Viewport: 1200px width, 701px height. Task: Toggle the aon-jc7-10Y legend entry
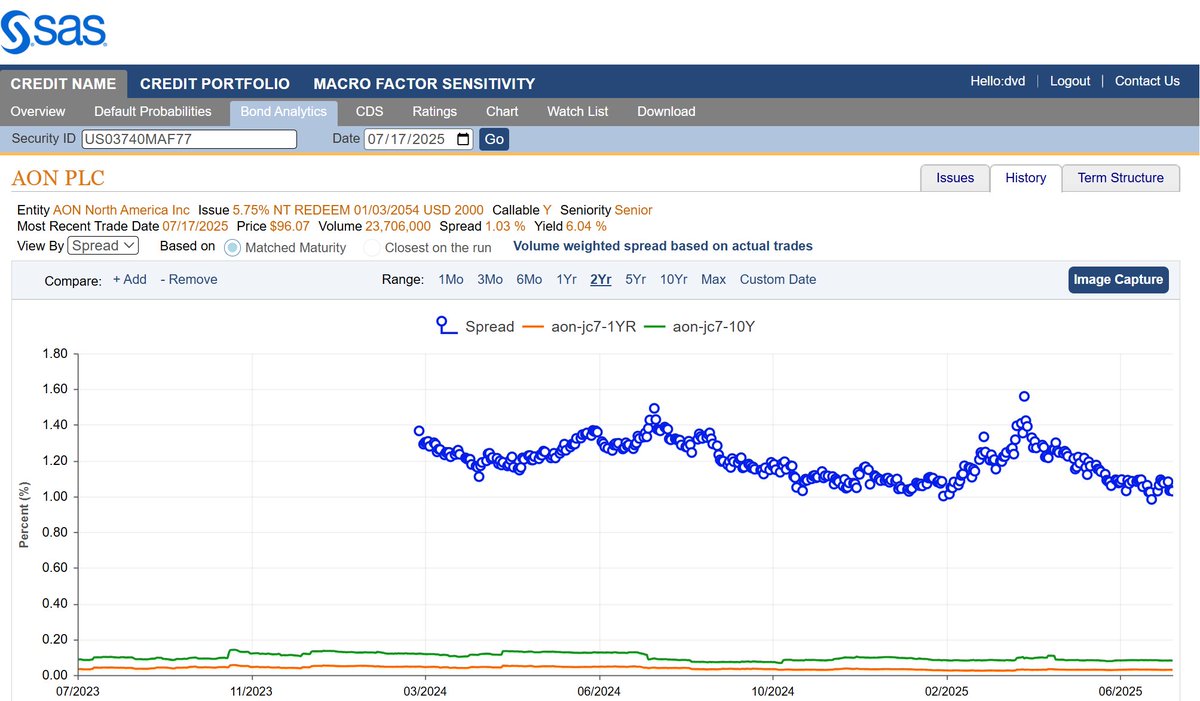(x=700, y=326)
